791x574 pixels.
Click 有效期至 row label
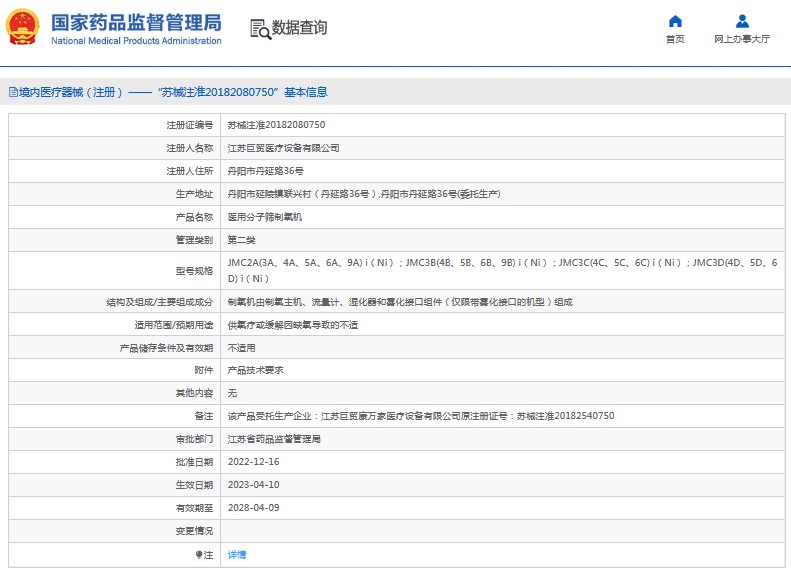tap(194, 508)
